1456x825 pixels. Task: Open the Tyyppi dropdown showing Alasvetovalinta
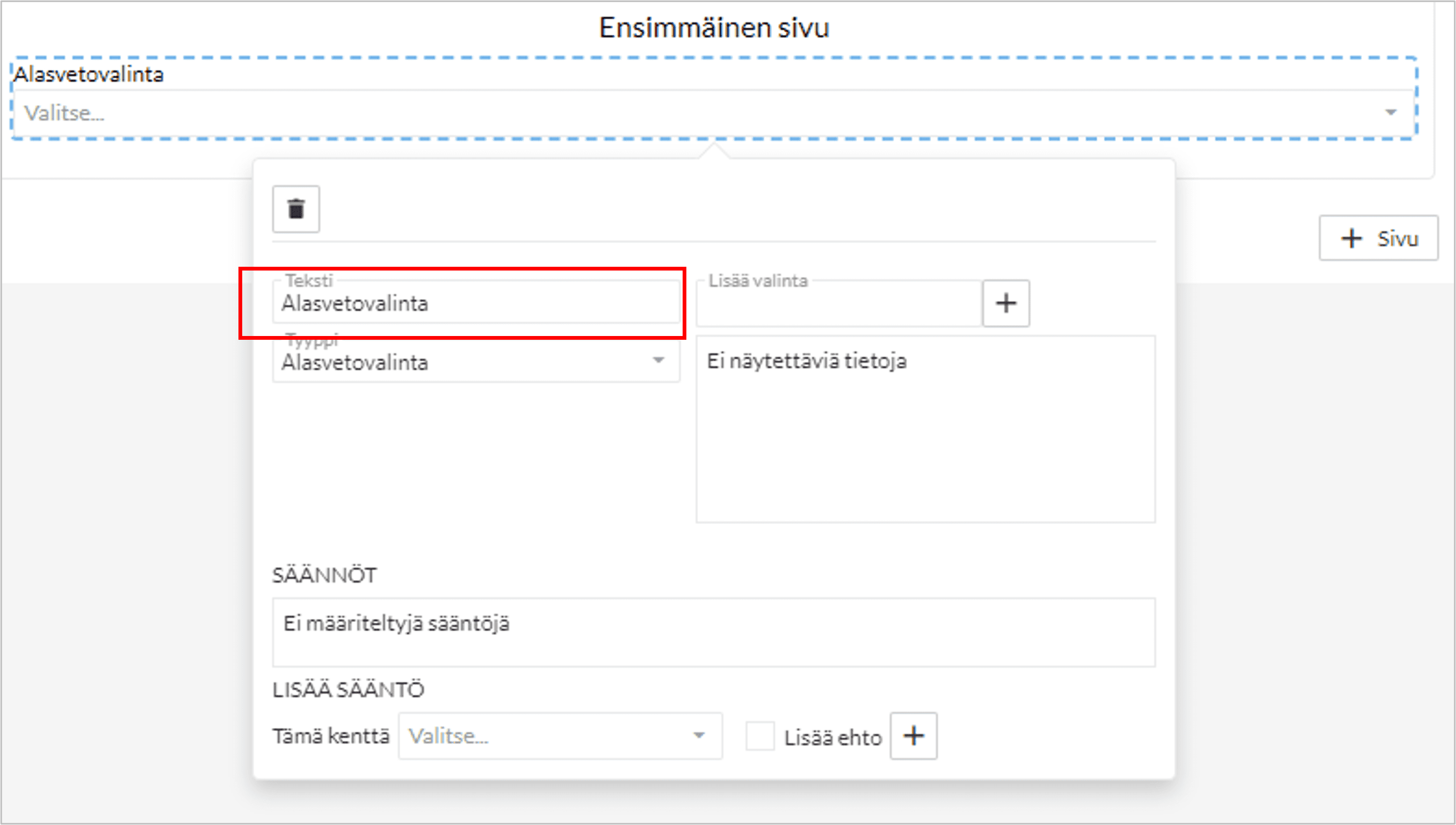tap(475, 362)
